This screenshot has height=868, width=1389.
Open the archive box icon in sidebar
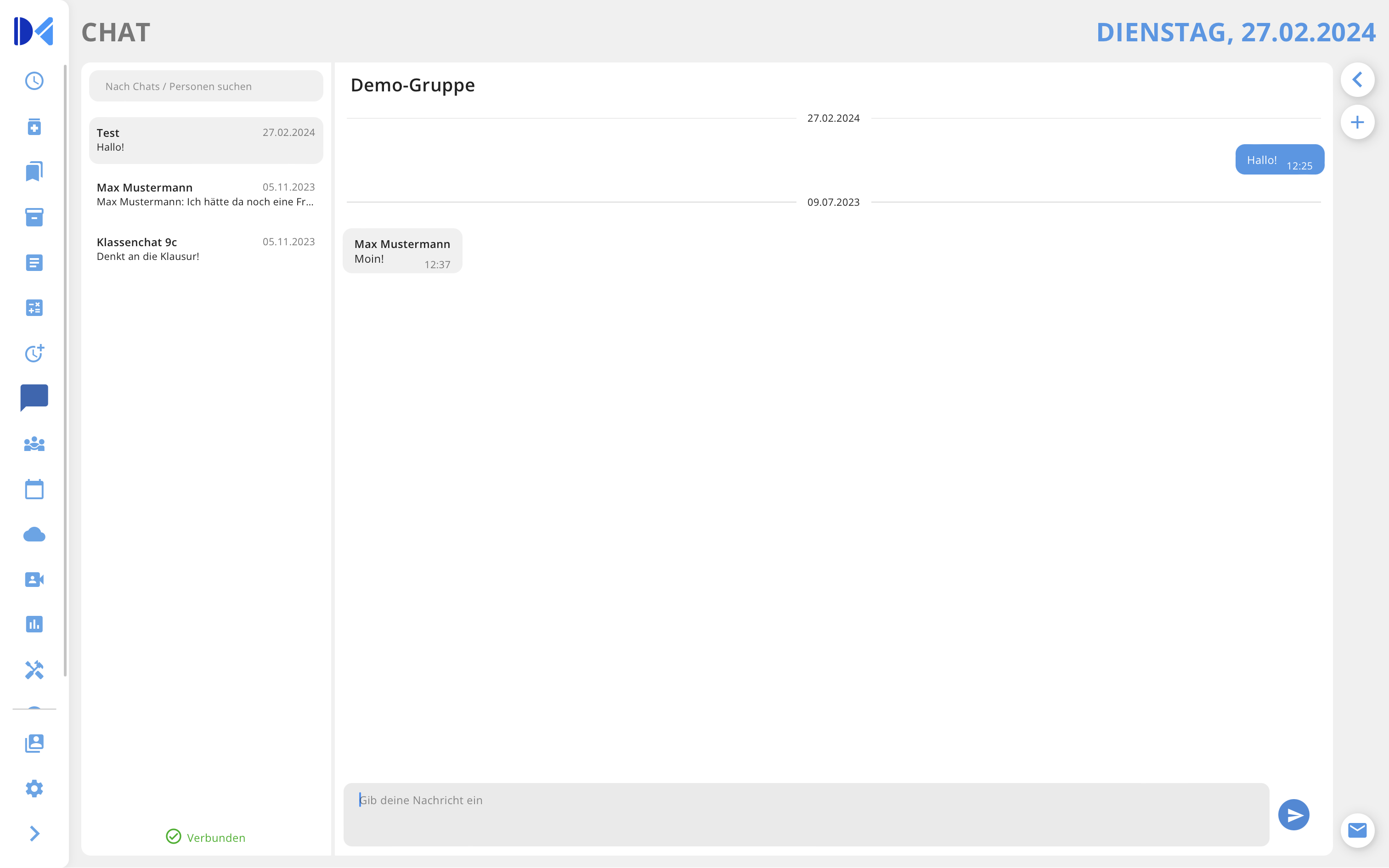(34, 217)
